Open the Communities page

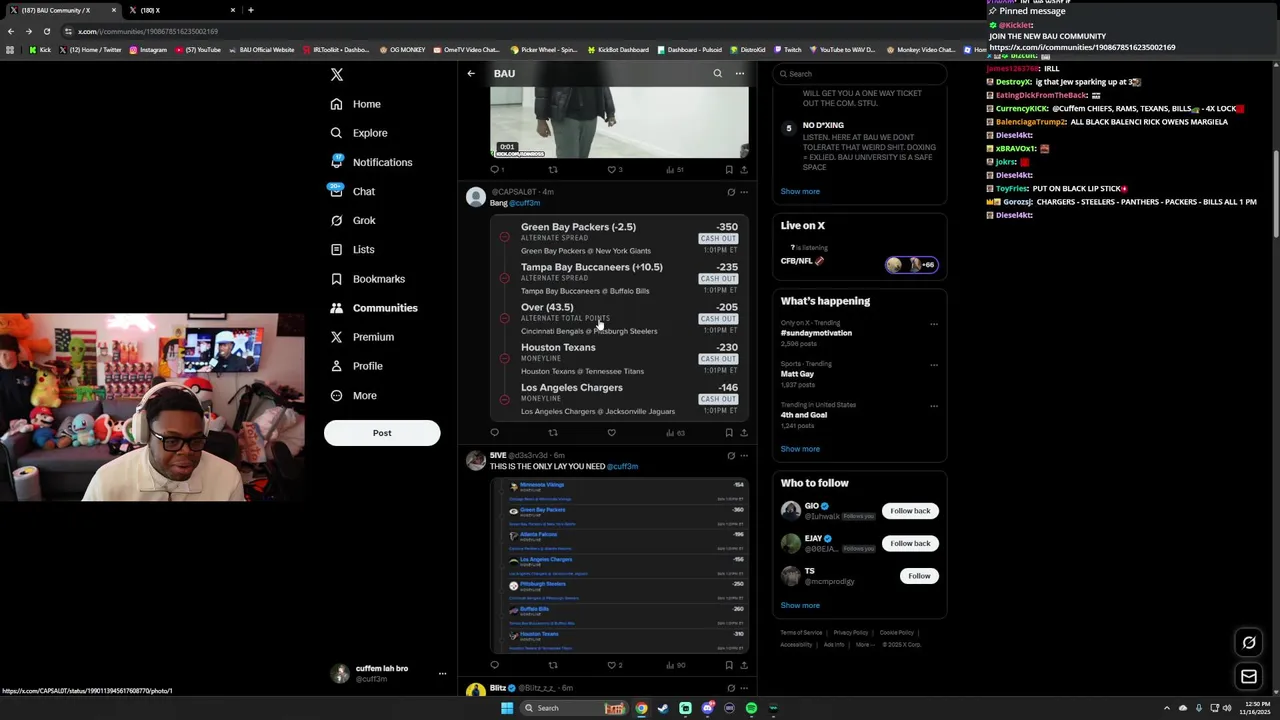pos(374,308)
